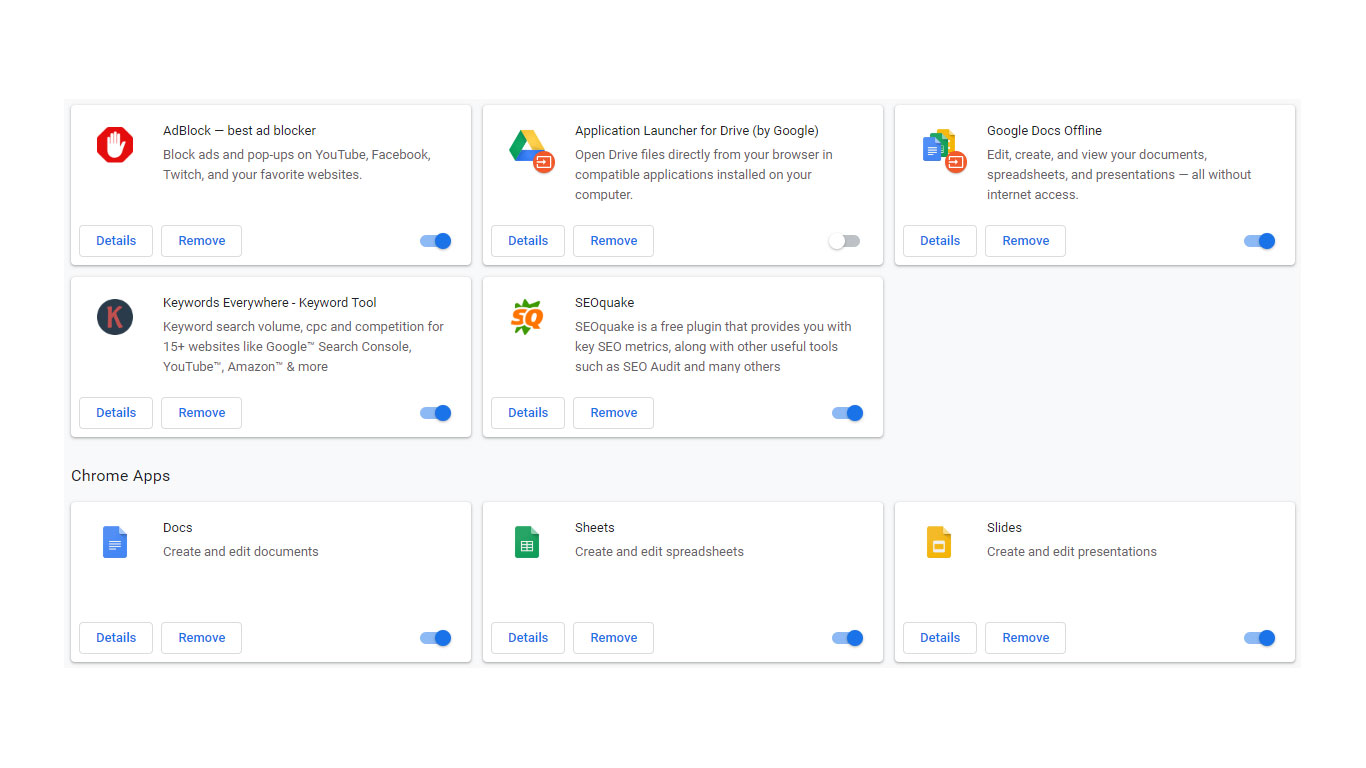Disable the AdBlock extension toggle

click(x=436, y=241)
